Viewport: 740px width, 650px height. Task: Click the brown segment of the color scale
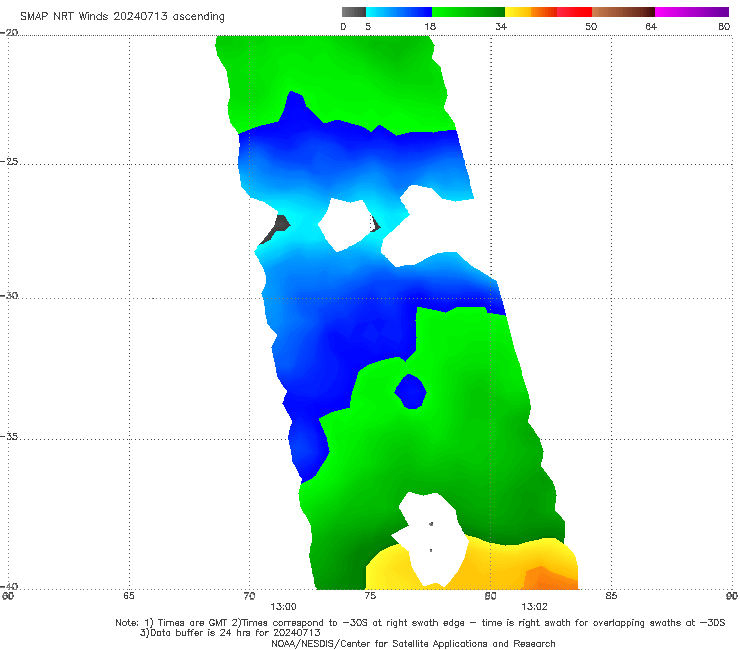(x=623, y=12)
